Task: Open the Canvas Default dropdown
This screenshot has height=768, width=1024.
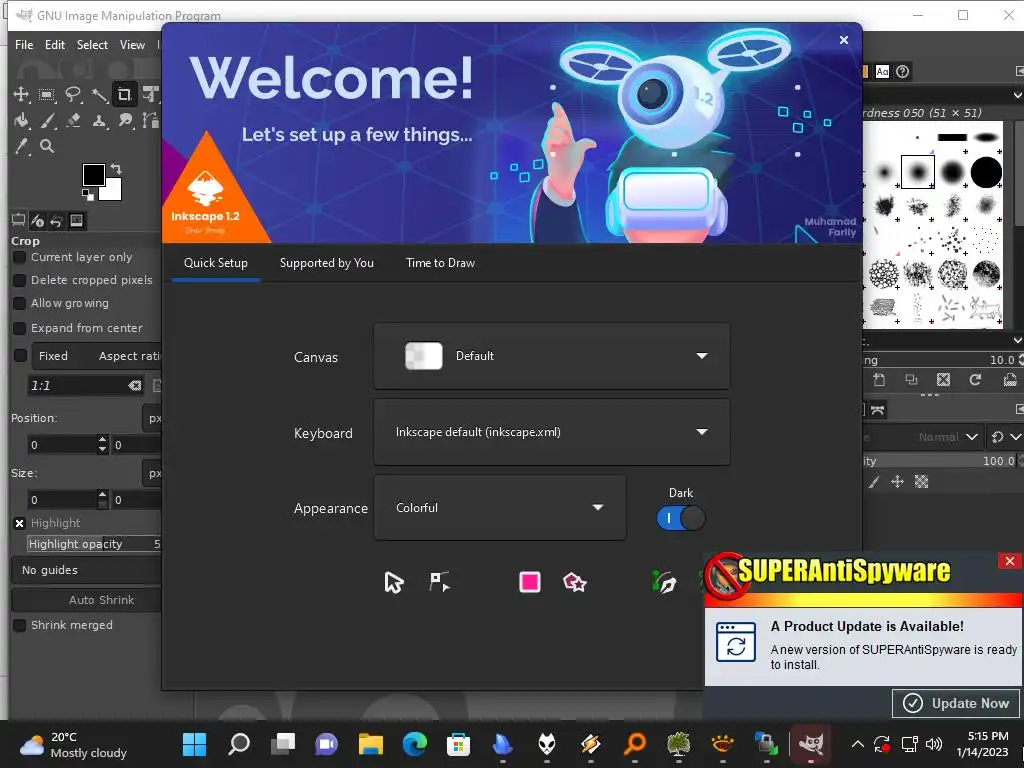Action: (552, 356)
